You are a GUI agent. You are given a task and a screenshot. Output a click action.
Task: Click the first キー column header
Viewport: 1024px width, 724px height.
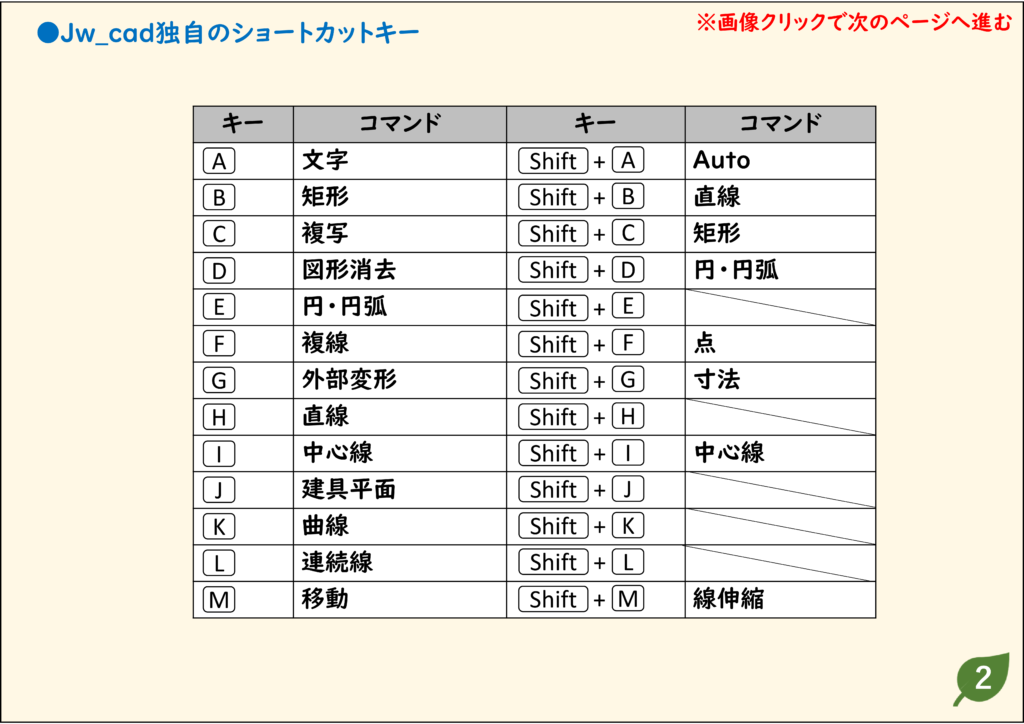[243, 124]
